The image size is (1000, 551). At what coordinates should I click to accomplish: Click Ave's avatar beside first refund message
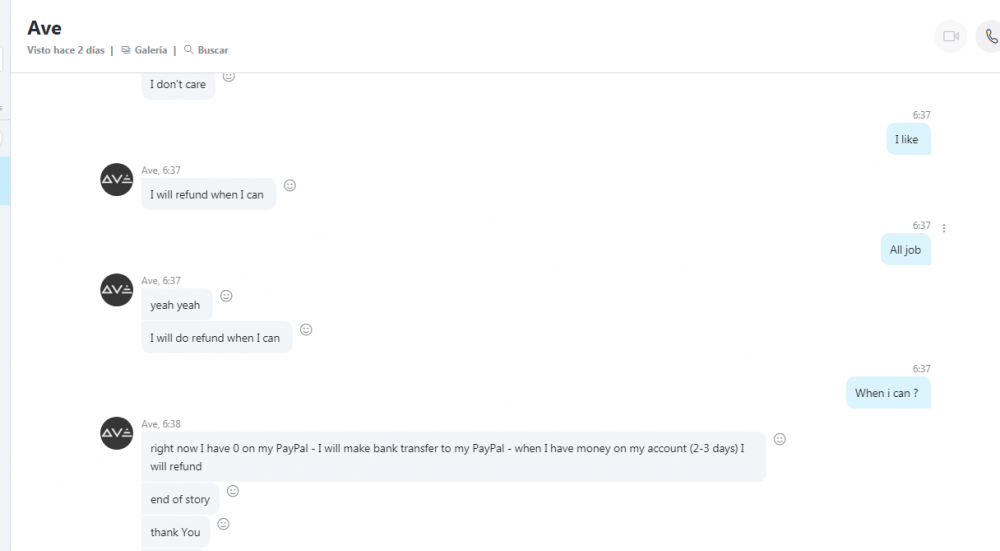point(117,180)
